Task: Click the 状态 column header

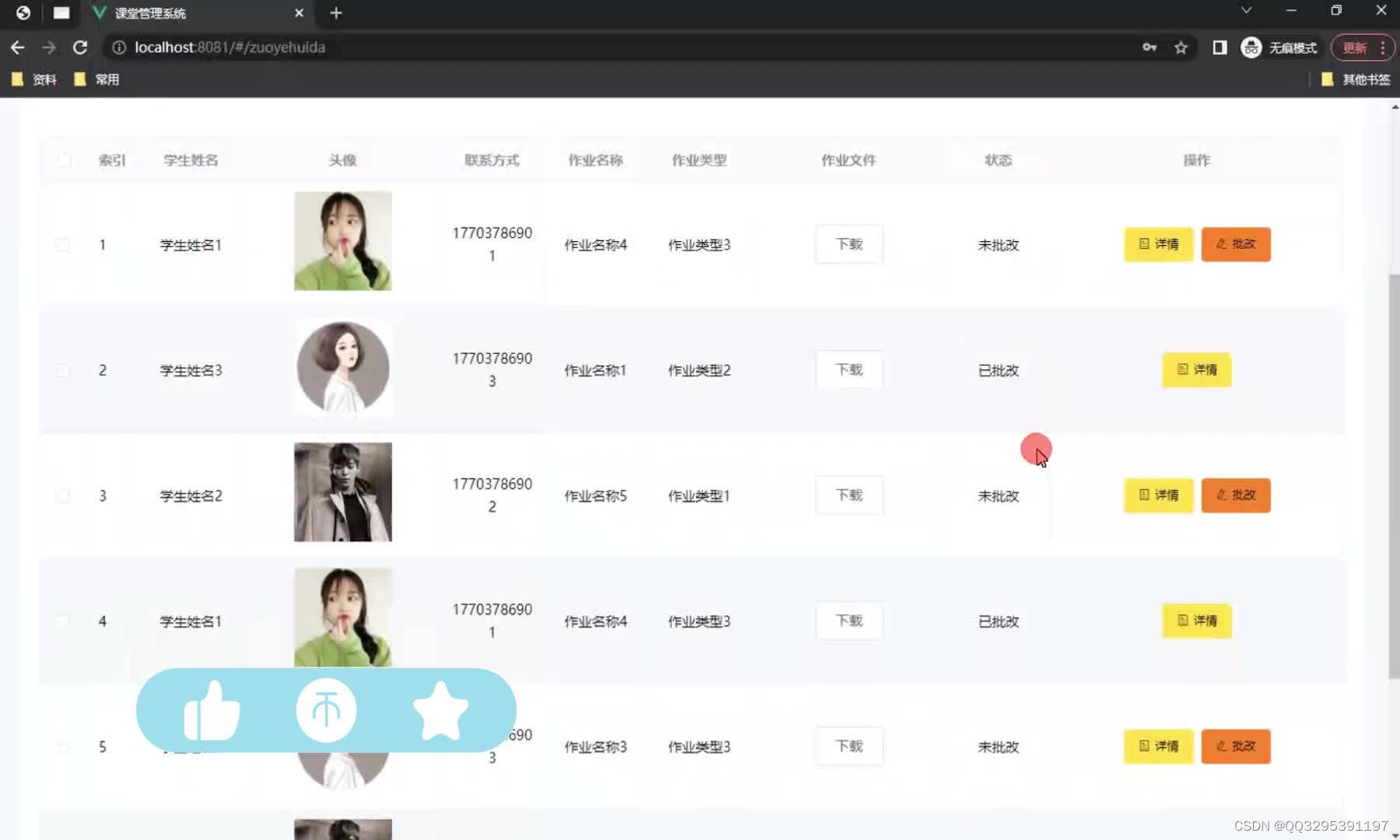Action: 998,160
